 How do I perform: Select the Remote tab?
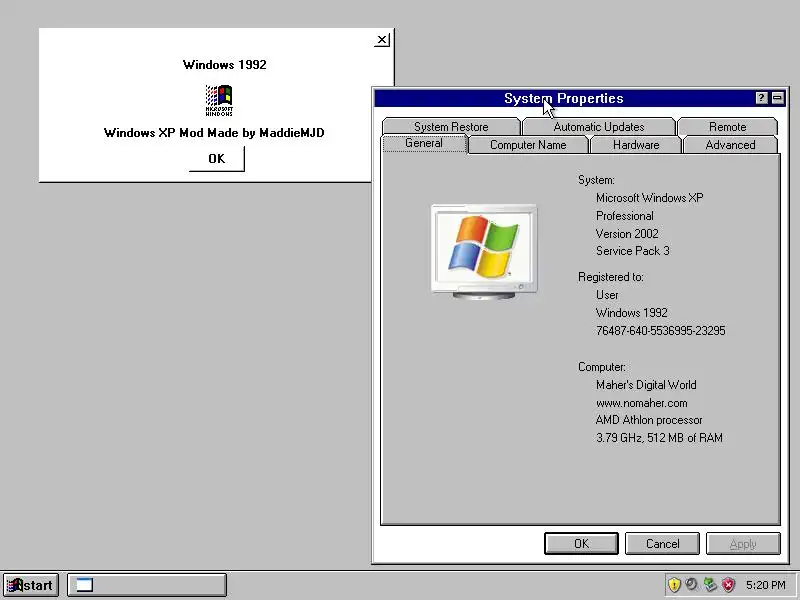click(x=728, y=127)
